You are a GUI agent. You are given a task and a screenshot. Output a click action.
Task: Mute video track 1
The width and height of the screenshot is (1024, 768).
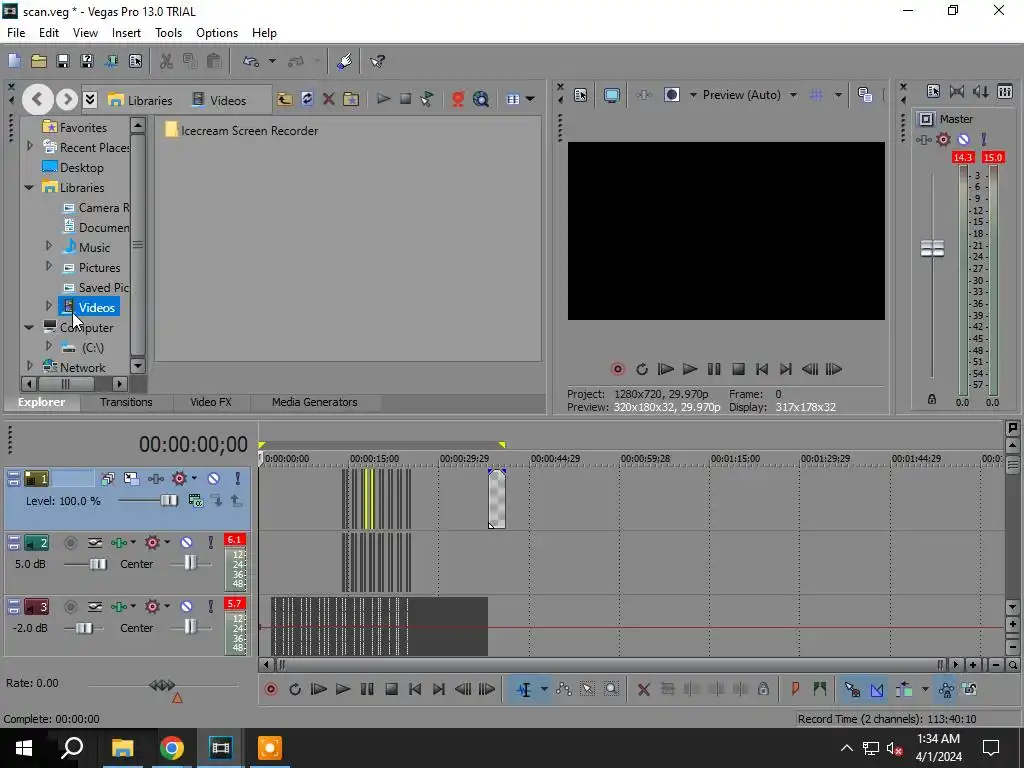point(214,479)
